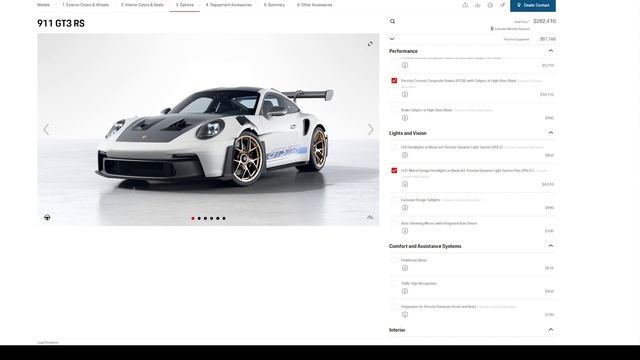Click the send/arrow icon next to Dealer Contact
Image resolution: width=640 pixels, height=360 pixels.
coord(502,5)
